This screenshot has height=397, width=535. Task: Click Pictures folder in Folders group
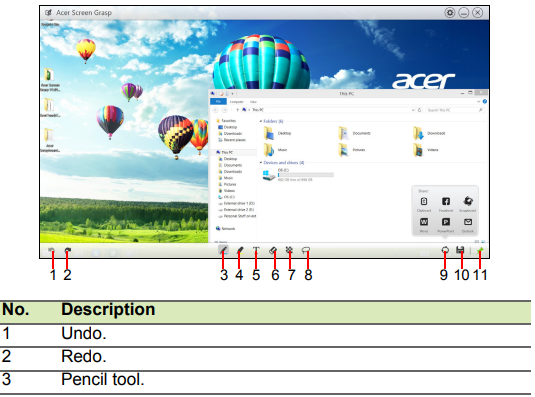[x=352, y=150]
